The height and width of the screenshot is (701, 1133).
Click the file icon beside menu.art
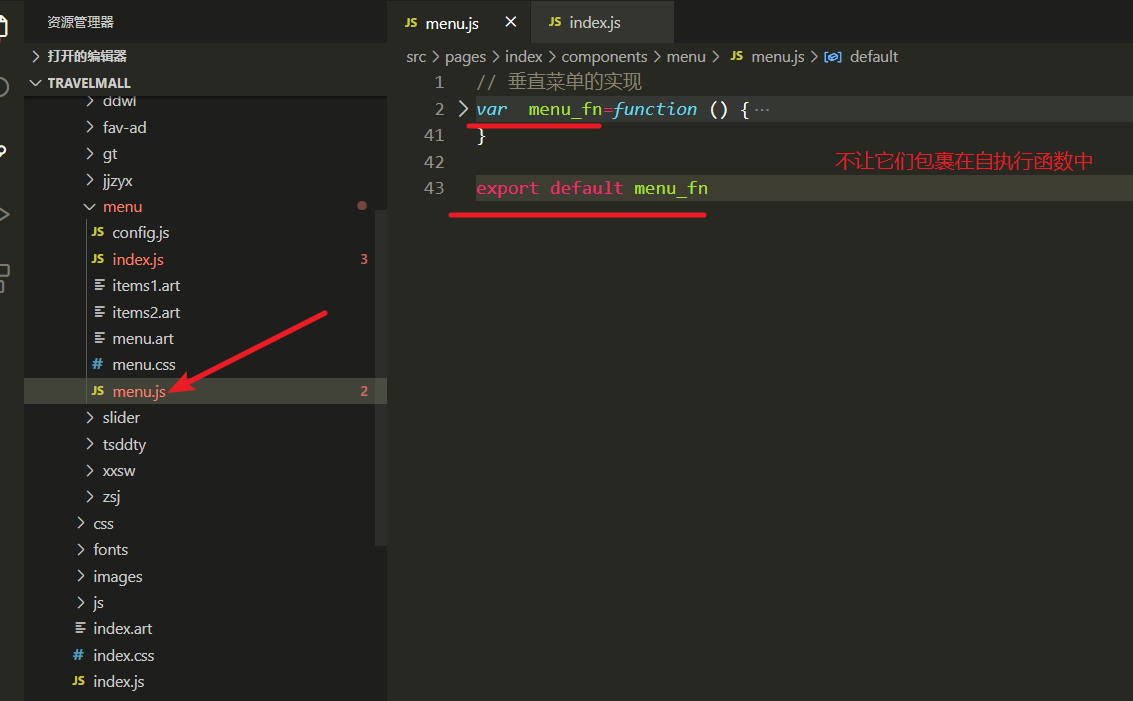pos(99,338)
